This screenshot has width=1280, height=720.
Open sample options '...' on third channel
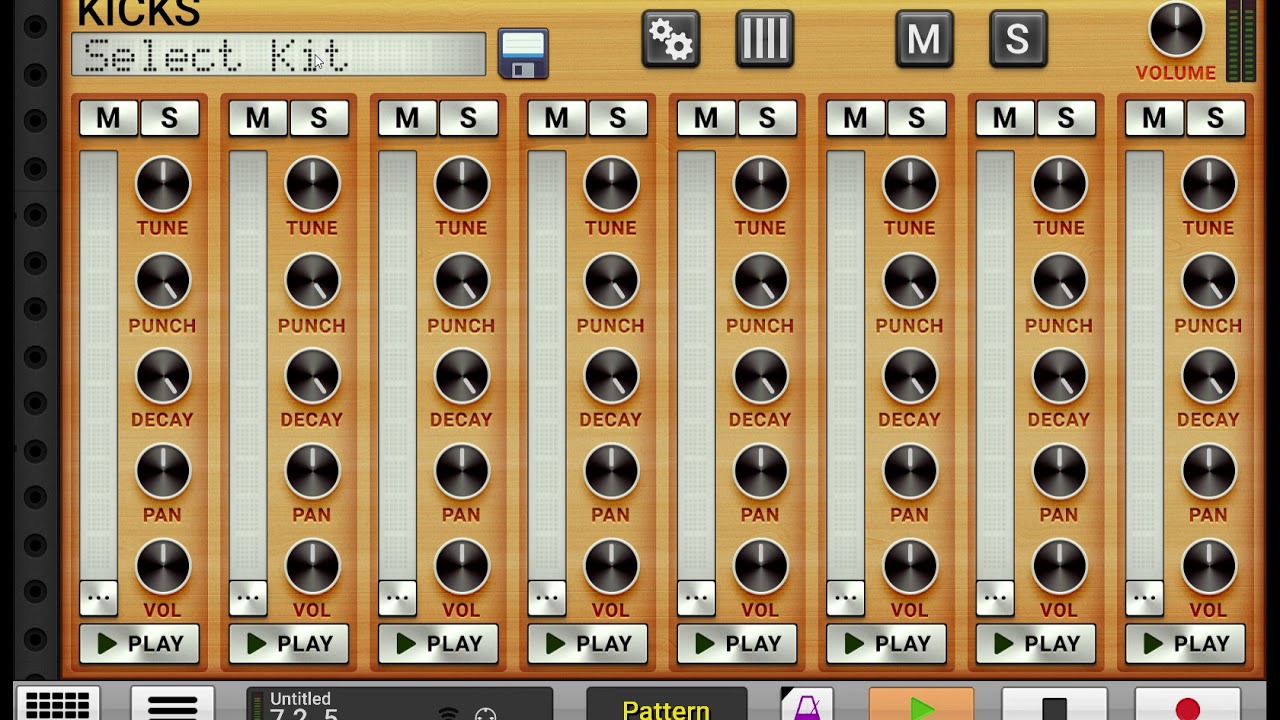tap(397, 597)
